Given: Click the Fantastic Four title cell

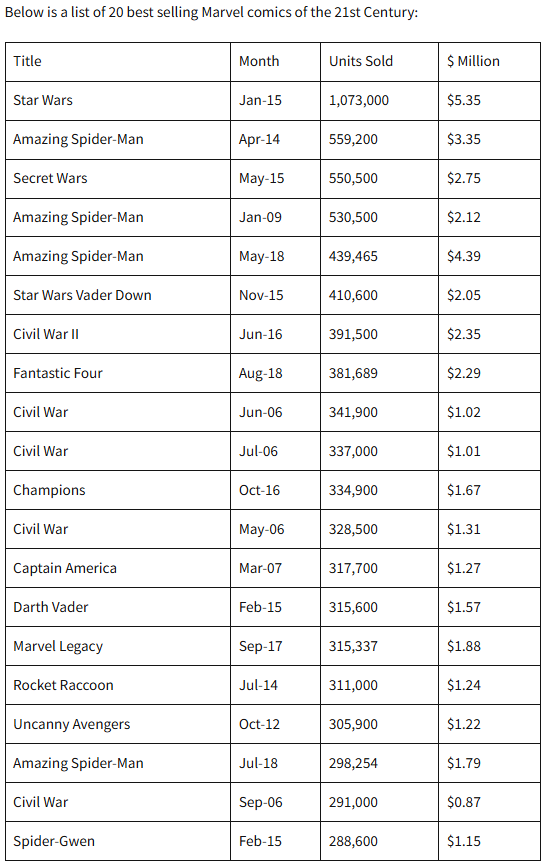Looking at the screenshot, I should (x=118, y=373).
